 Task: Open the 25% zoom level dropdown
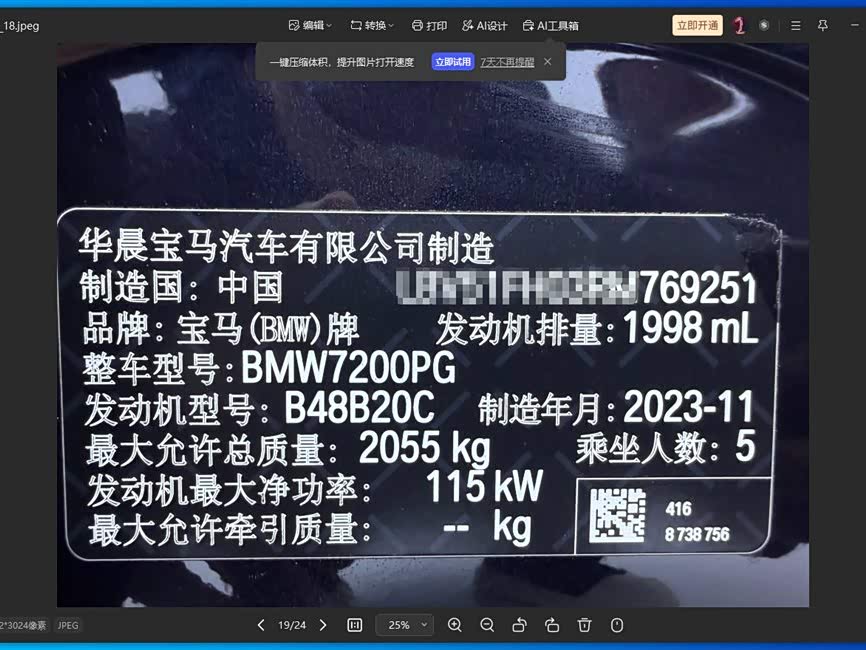pos(405,625)
